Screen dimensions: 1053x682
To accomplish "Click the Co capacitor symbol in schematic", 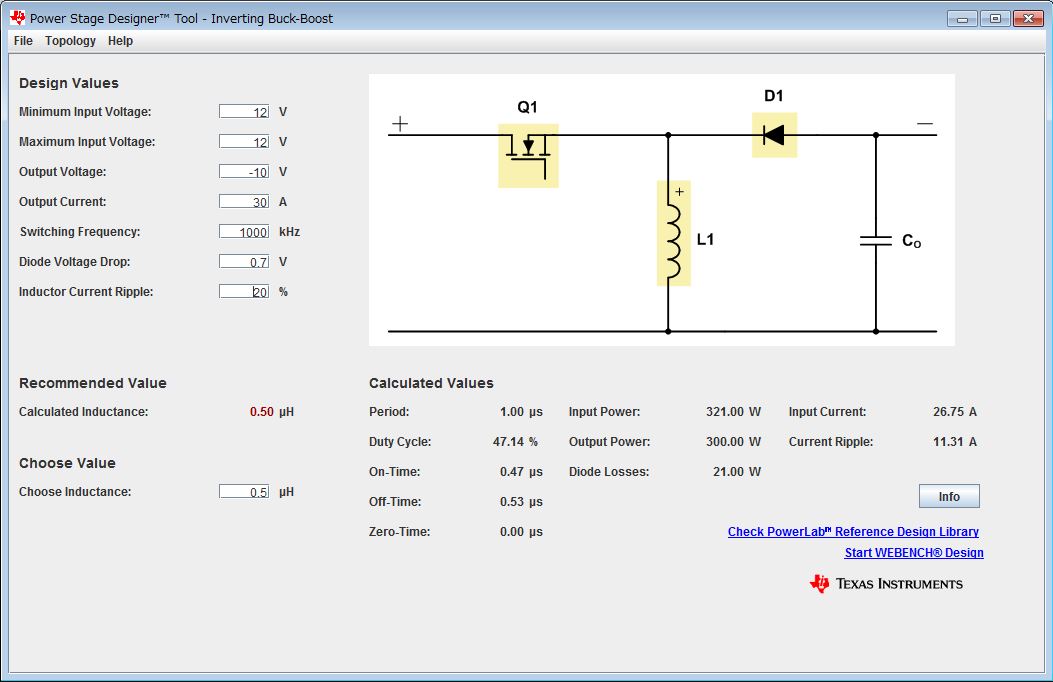I will click(875, 240).
